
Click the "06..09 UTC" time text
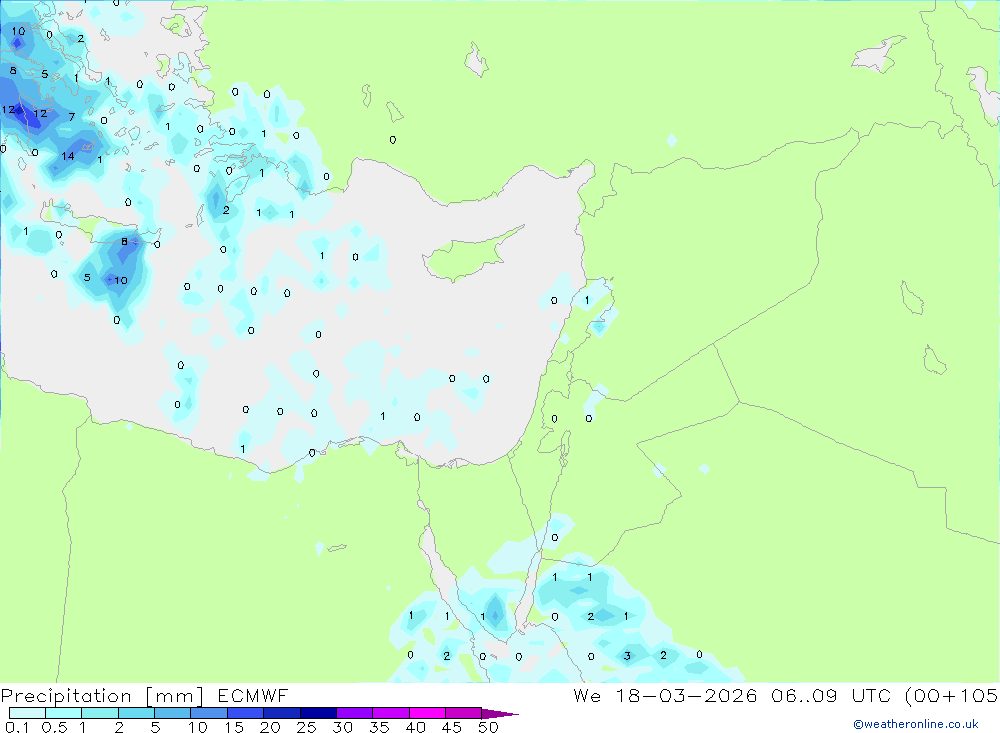coord(832,695)
